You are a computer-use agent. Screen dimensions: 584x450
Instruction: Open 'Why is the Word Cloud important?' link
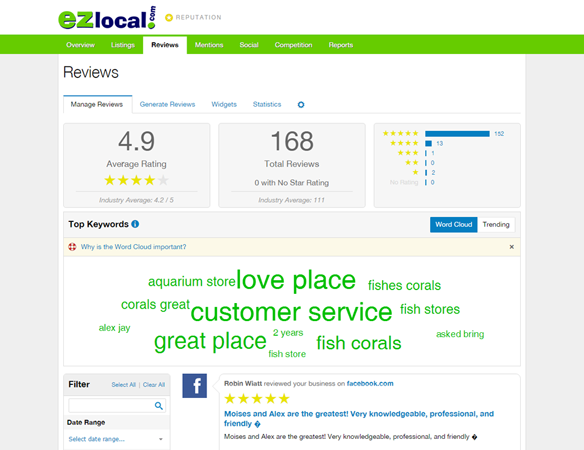click(x=133, y=247)
